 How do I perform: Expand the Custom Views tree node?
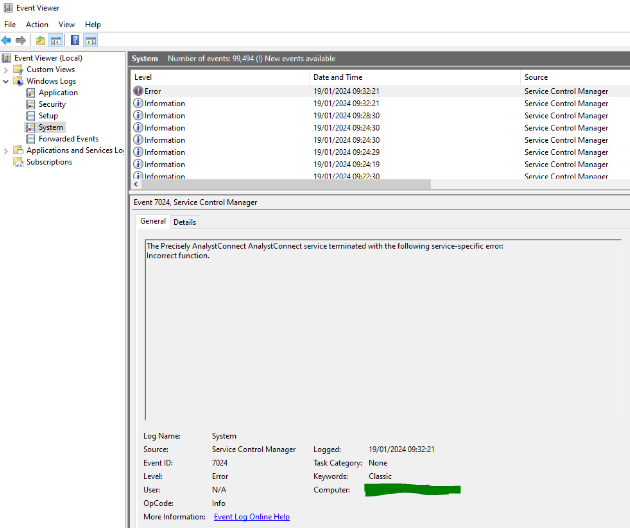pyautogui.click(x=6, y=70)
